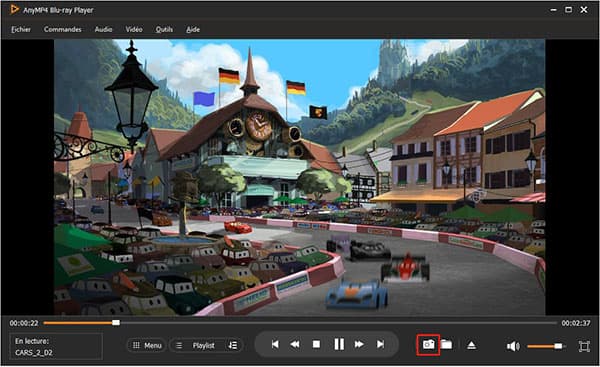Skip to the next chapter
600x367 pixels.
click(380, 344)
